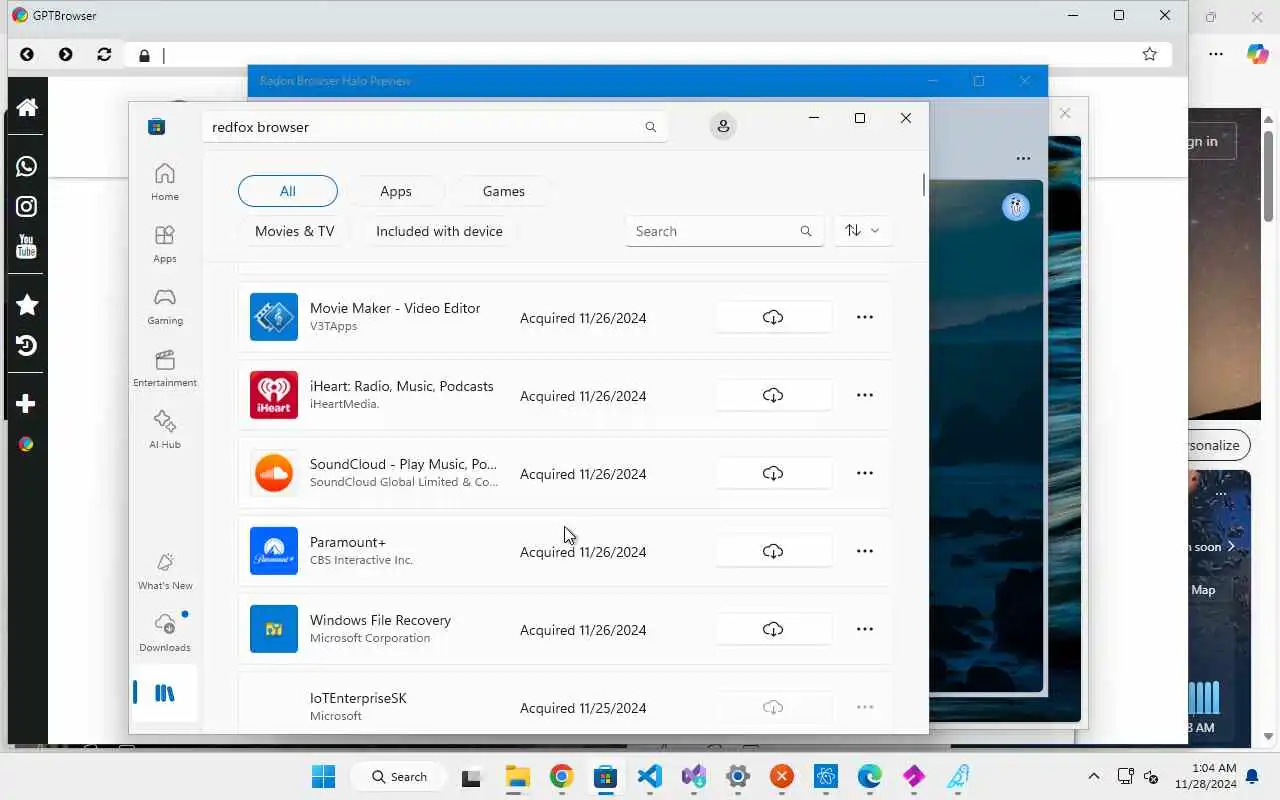Open Store user profile icon

click(723, 126)
